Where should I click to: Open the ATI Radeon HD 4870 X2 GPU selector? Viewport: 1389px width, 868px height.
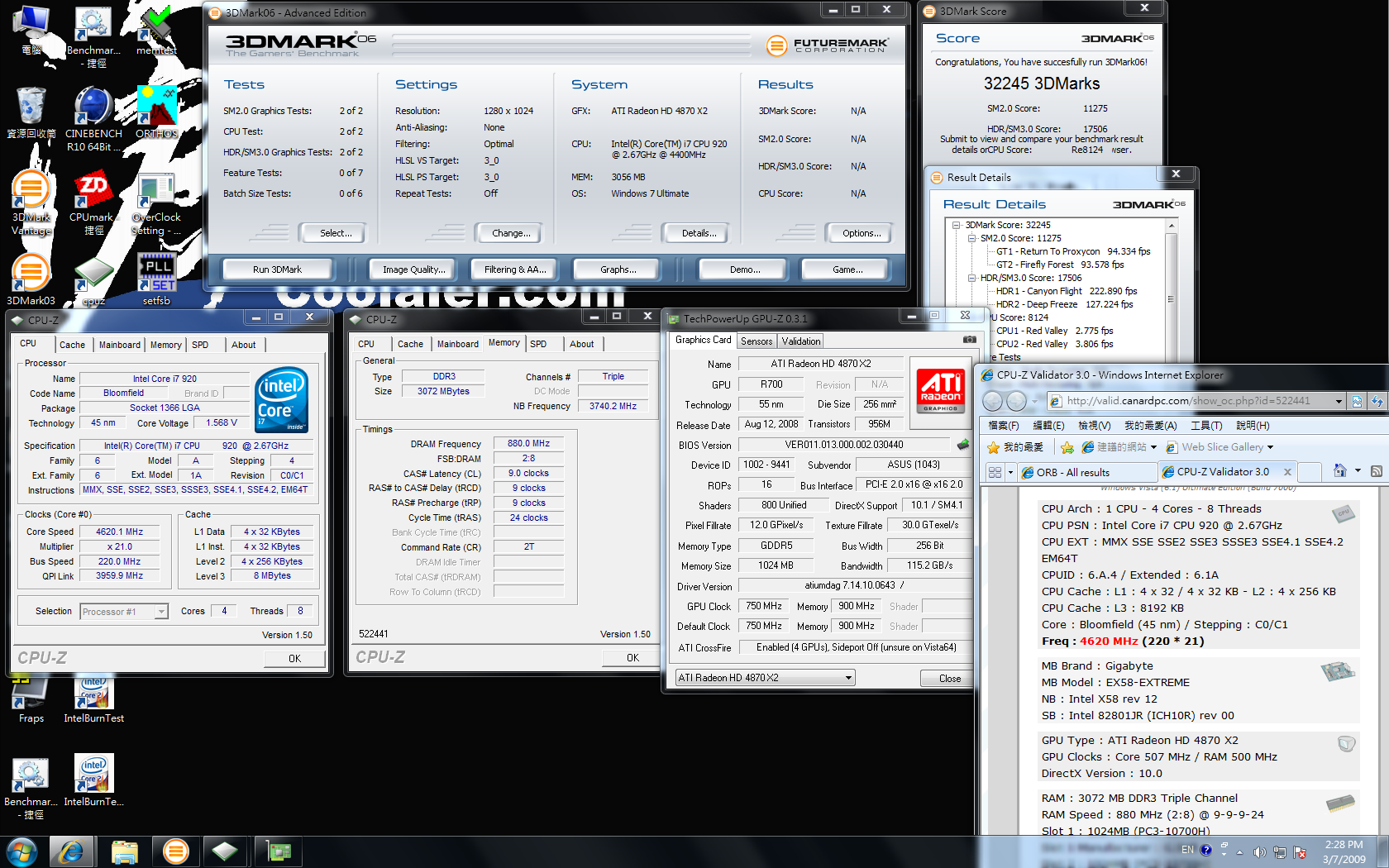(x=765, y=678)
